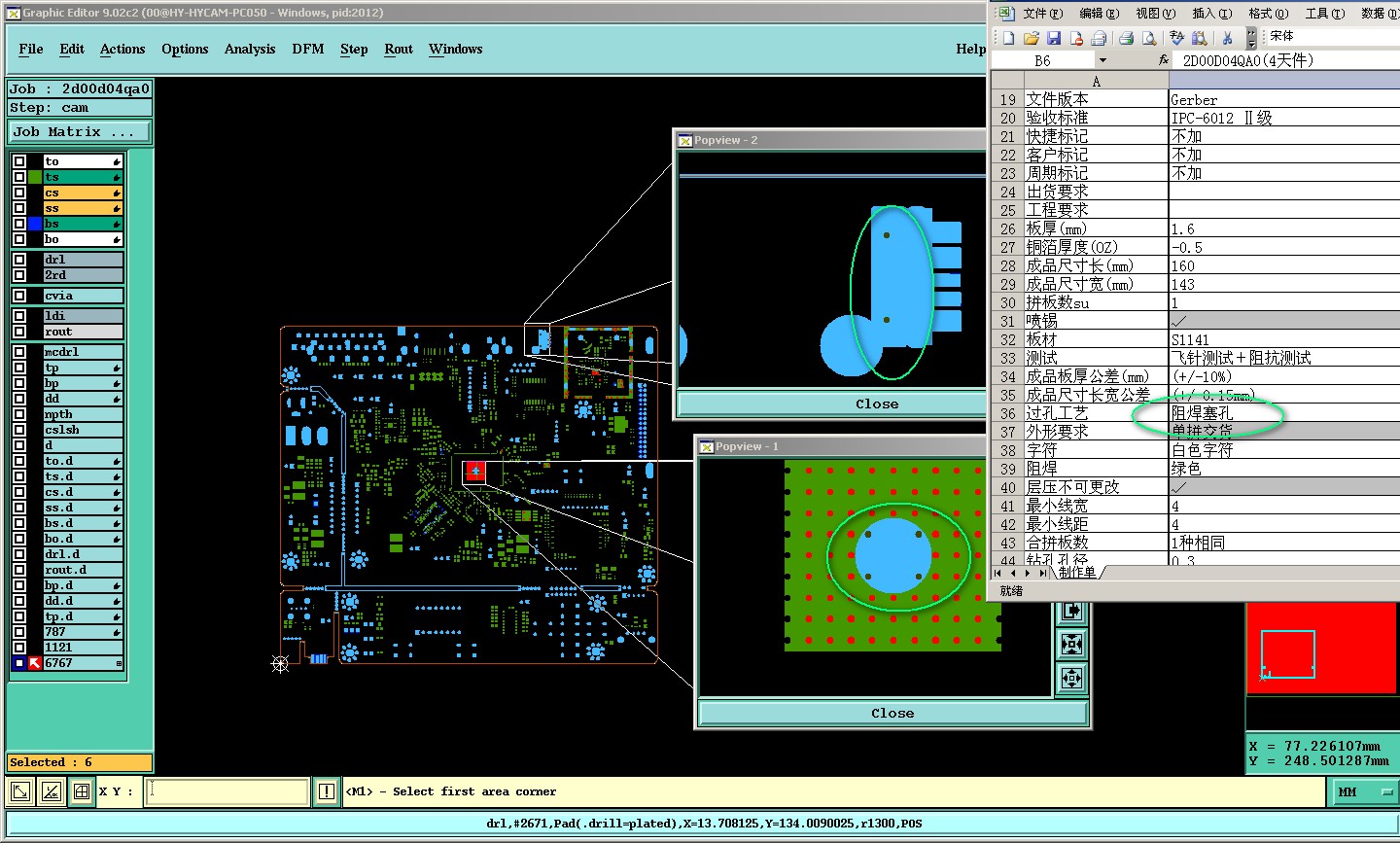Click the Help menu button

tap(970, 49)
